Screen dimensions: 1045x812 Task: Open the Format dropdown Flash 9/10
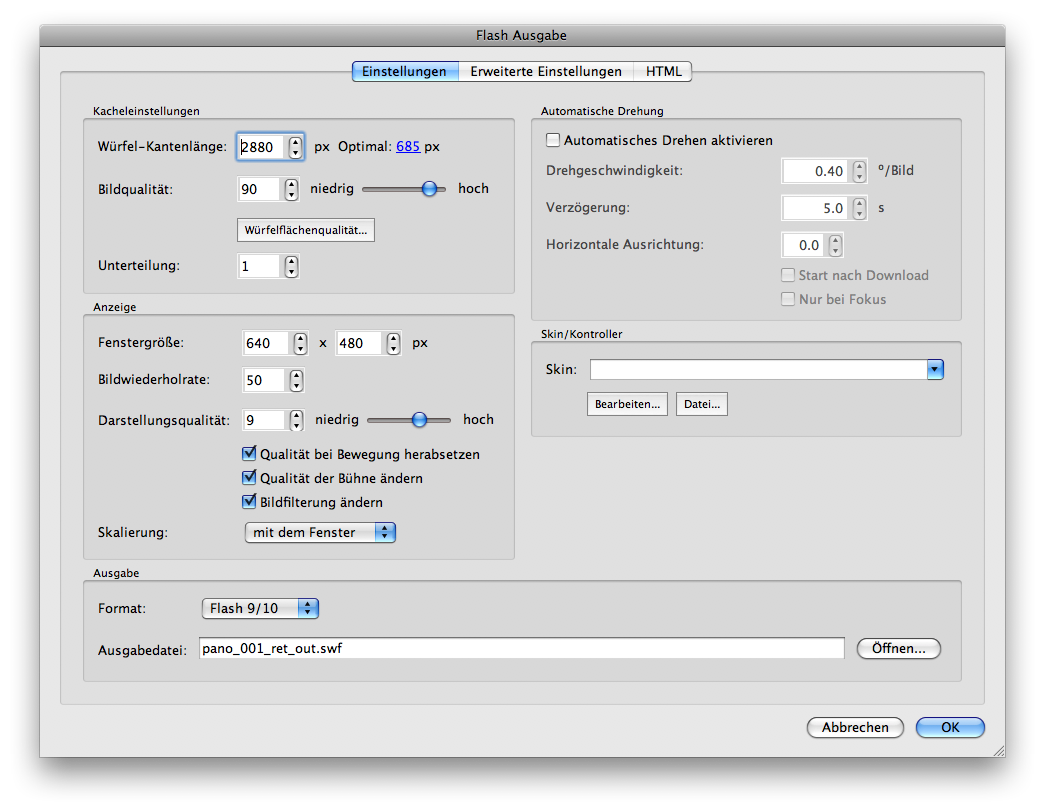(x=260, y=608)
